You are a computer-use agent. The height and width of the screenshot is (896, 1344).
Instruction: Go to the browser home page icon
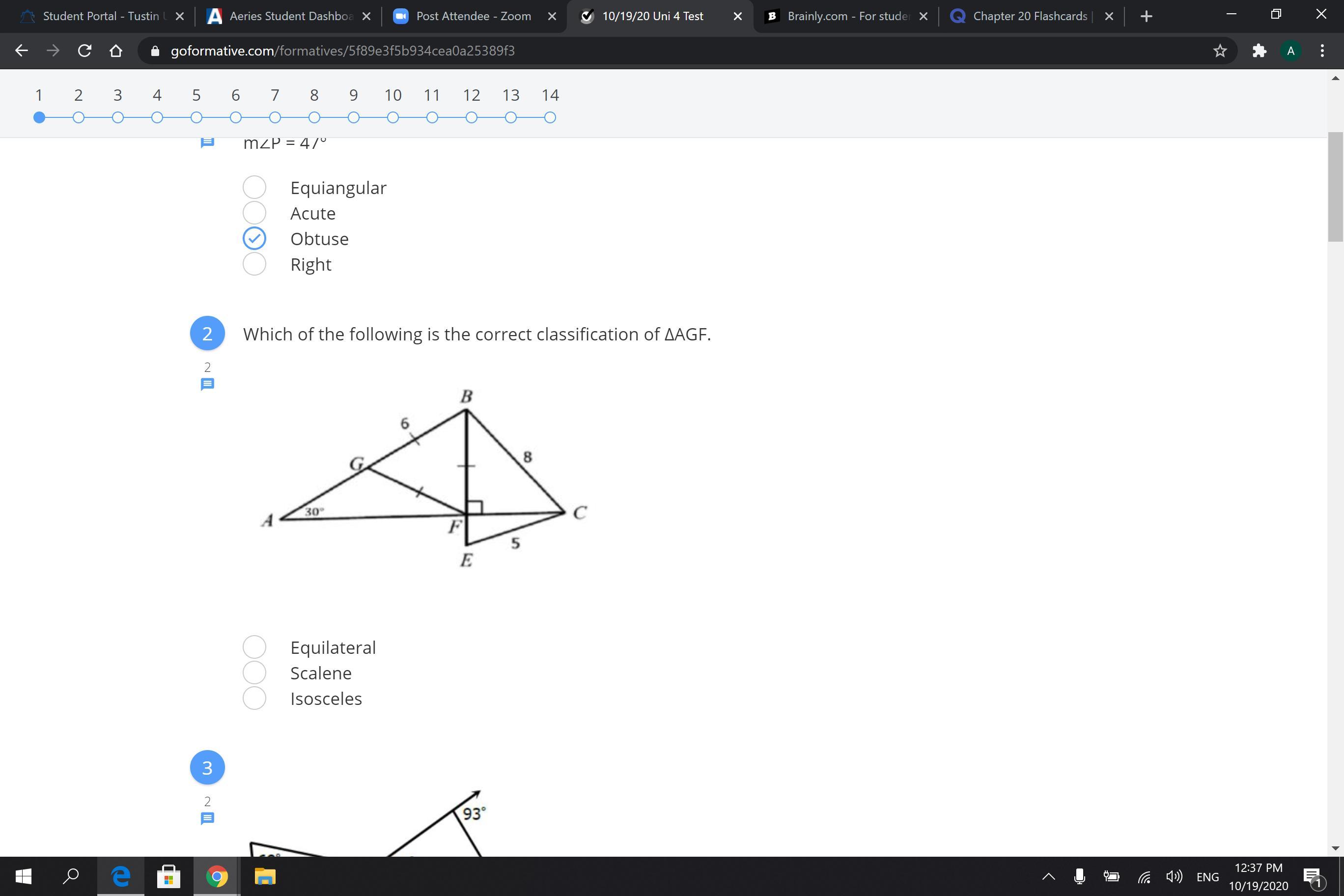(x=116, y=51)
